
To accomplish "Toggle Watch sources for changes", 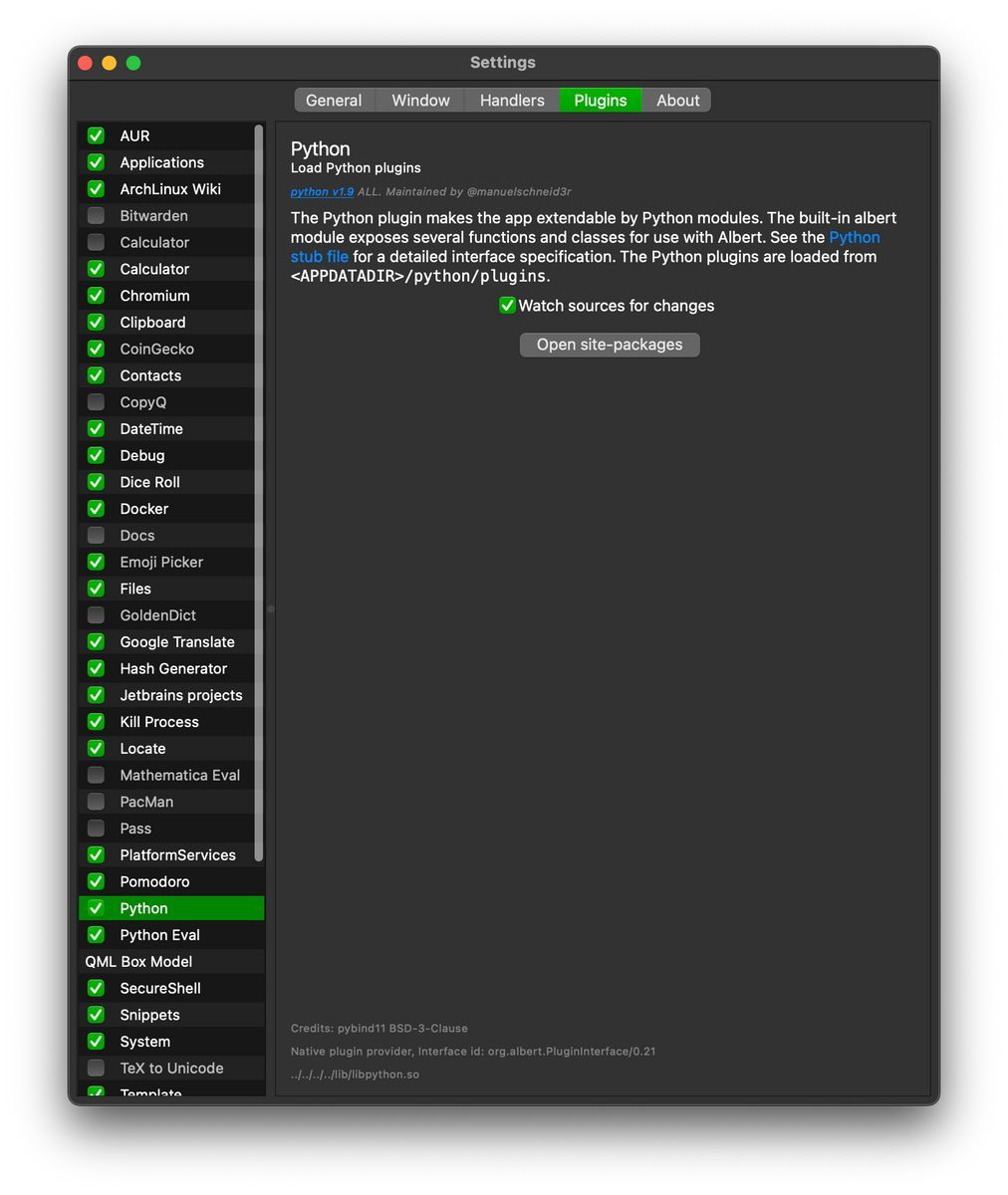I will point(507,306).
